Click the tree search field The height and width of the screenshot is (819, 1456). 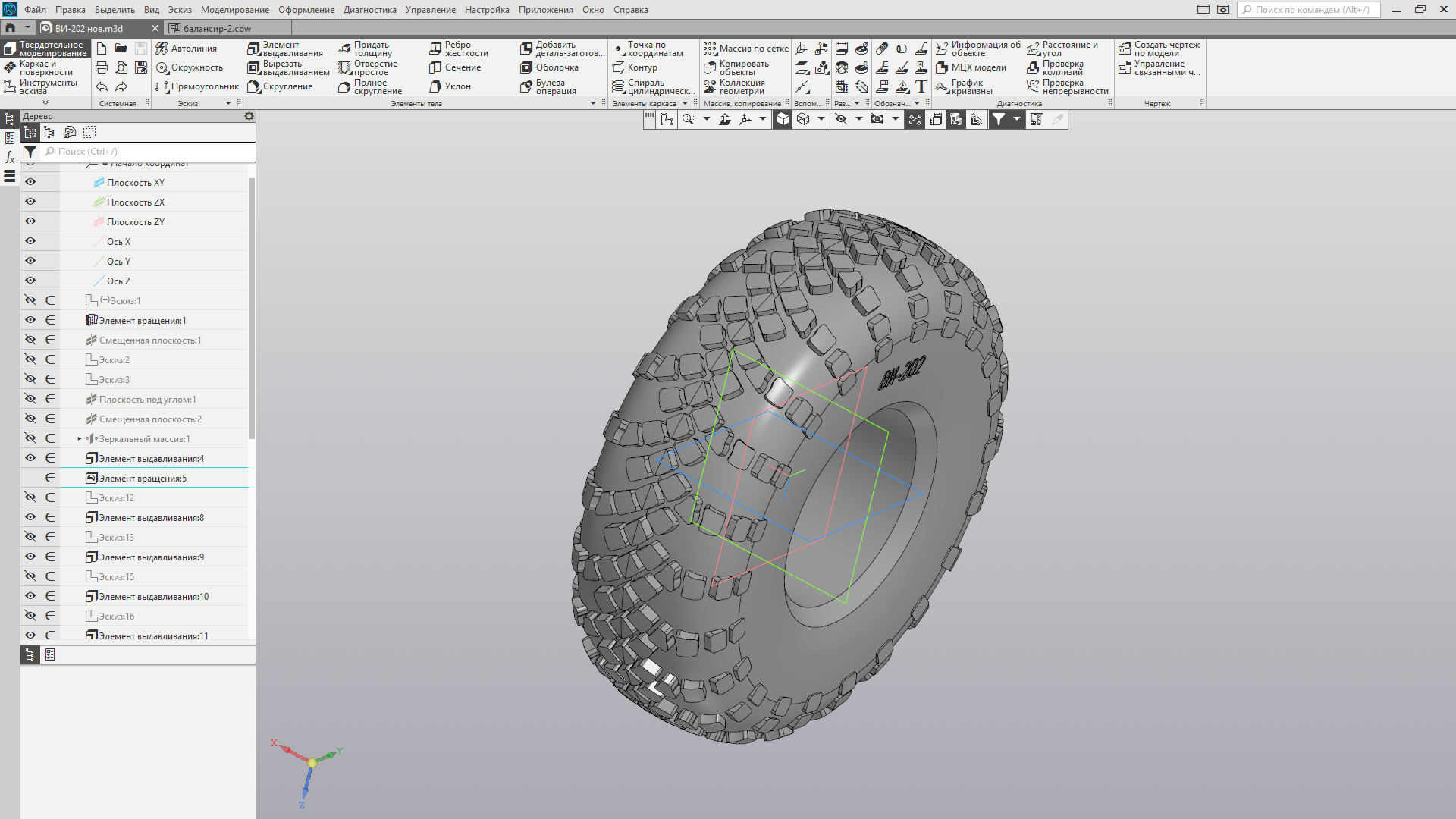pos(148,152)
